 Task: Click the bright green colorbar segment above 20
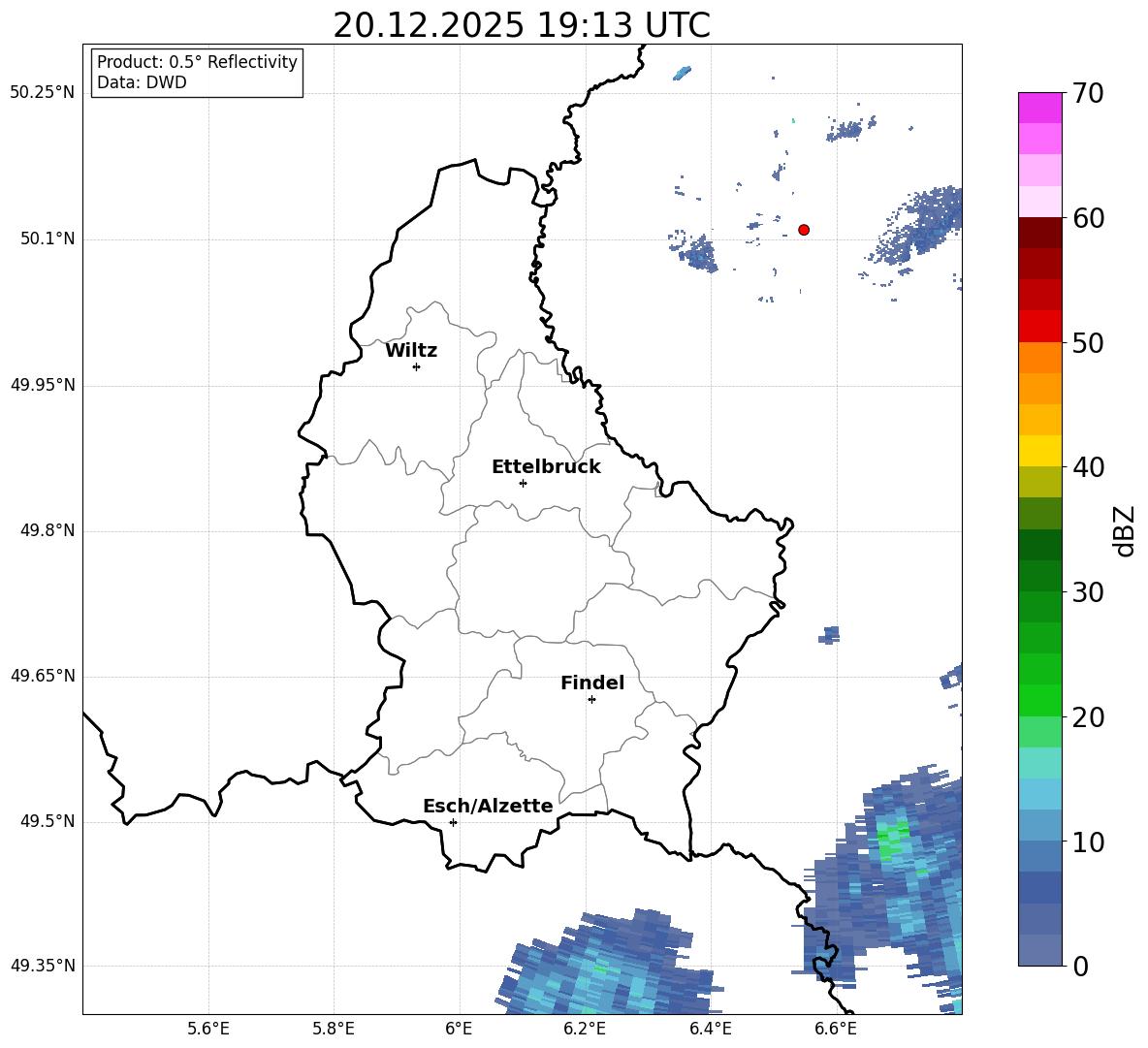pos(1039,700)
